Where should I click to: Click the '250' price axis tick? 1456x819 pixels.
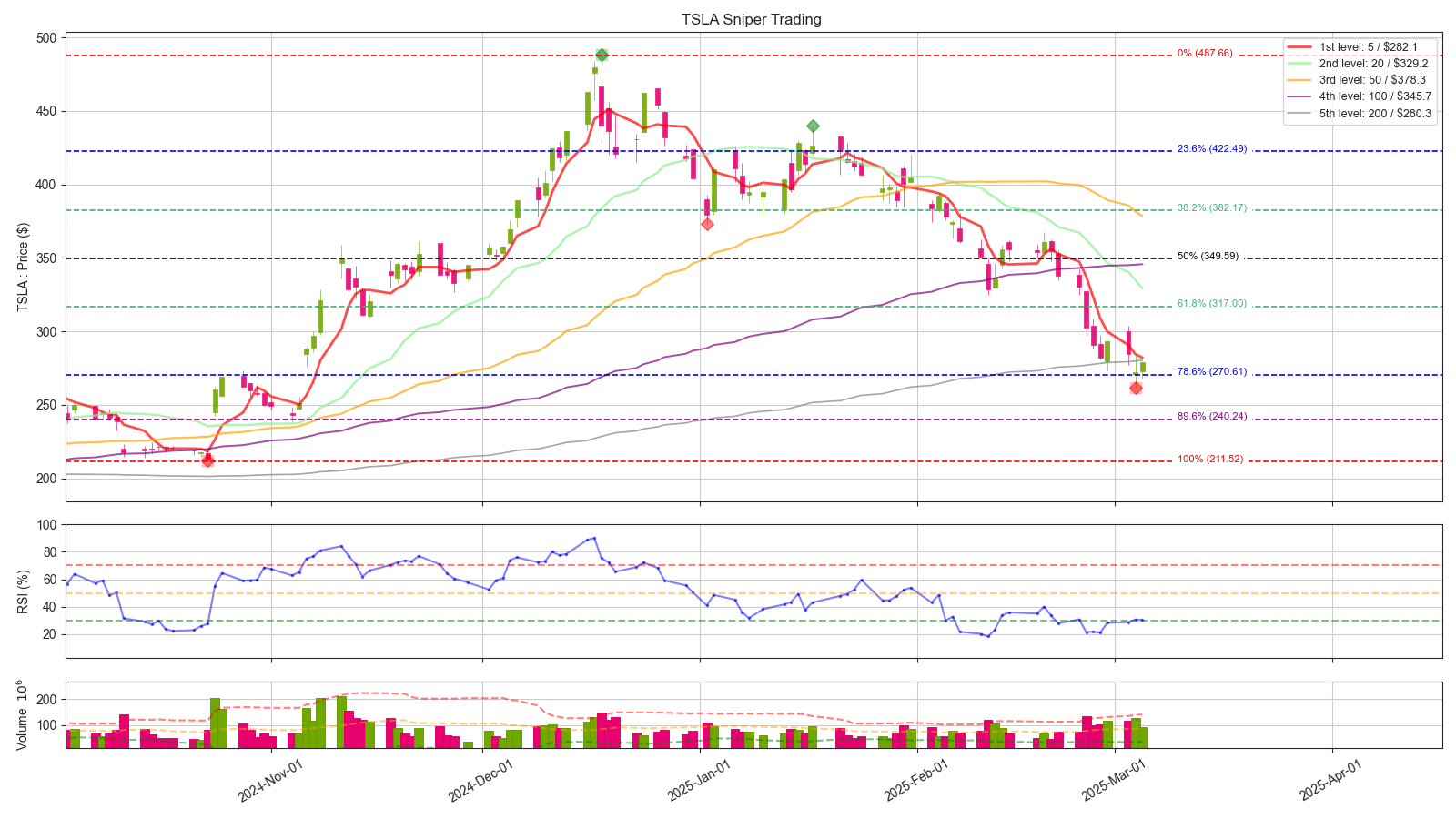tap(46, 405)
